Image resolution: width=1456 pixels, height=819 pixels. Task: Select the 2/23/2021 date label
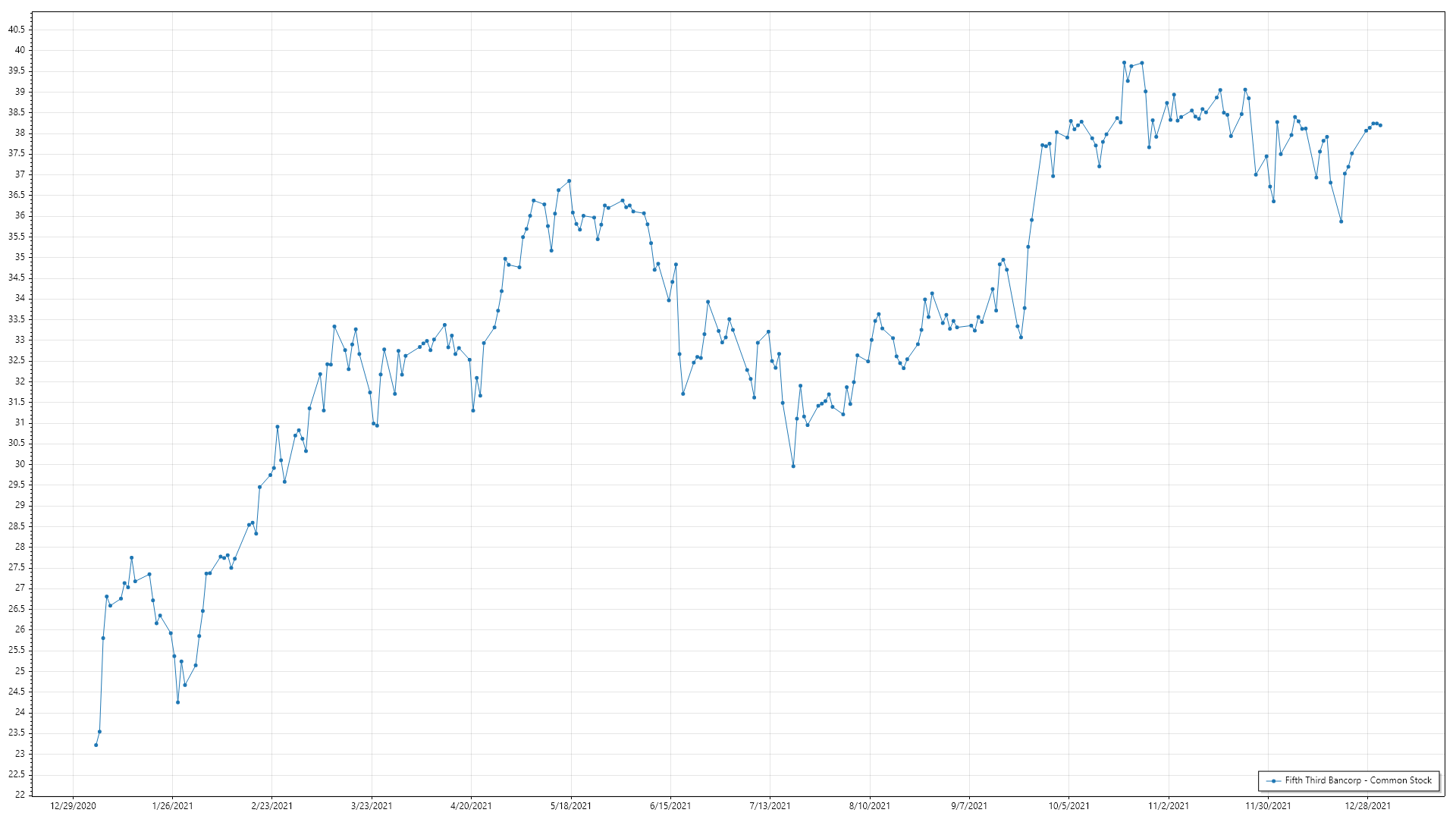pos(271,806)
